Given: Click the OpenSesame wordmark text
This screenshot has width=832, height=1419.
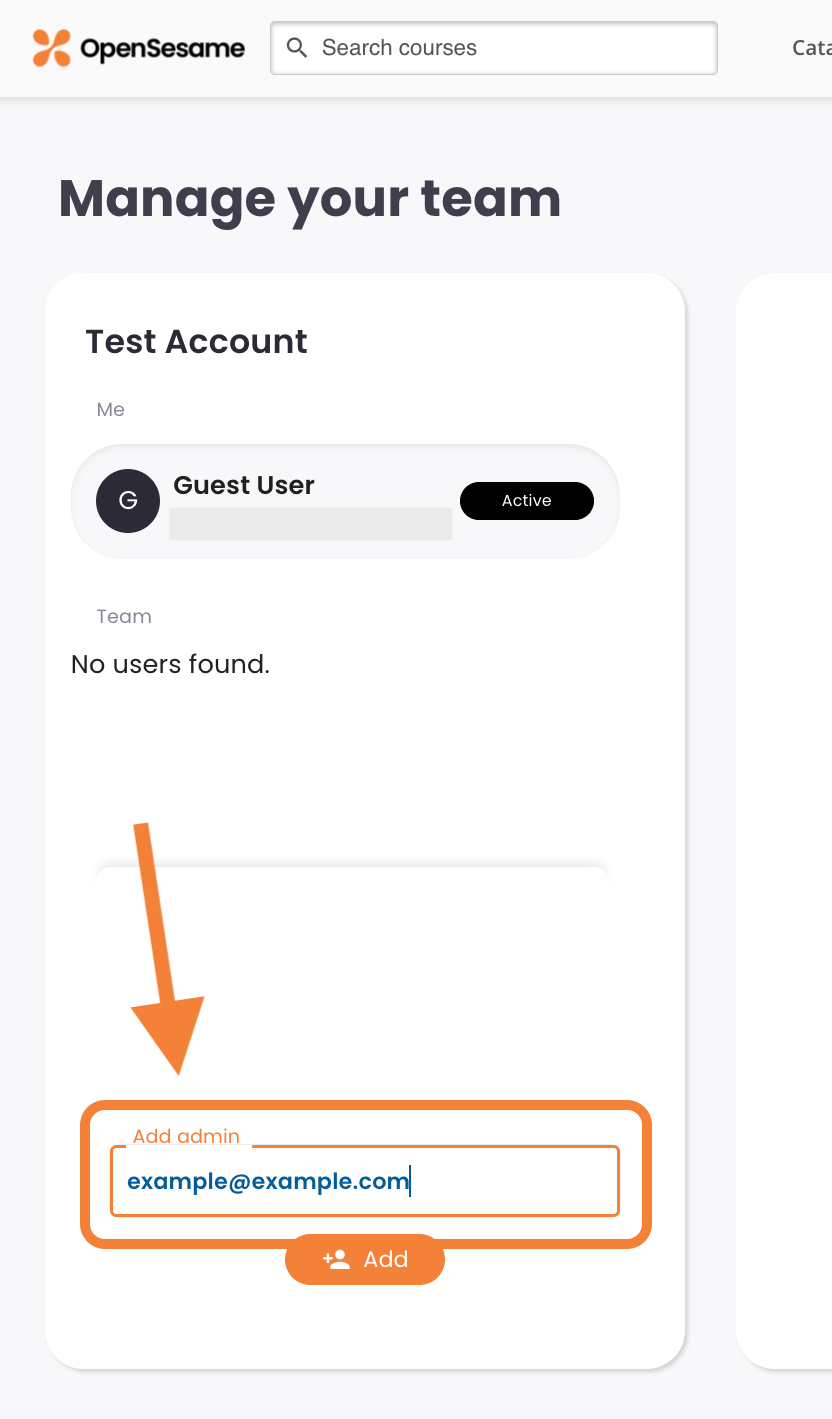Looking at the screenshot, I should [162, 48].
